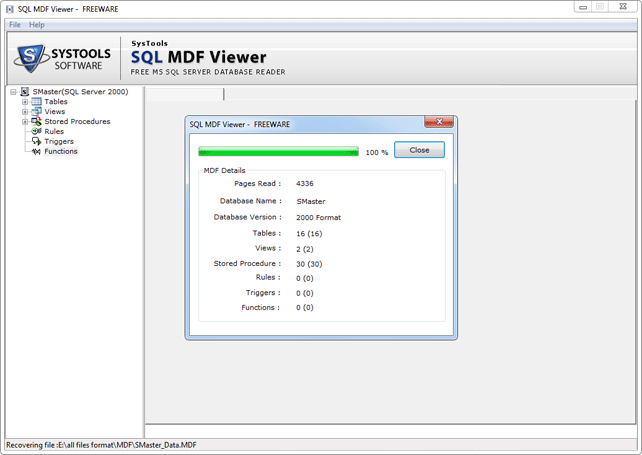This screenshot has height=455, width=642.
Task: Click the dialog title 'SQL MDF Viewer - FREEWARE'
Action: point(240,124)
